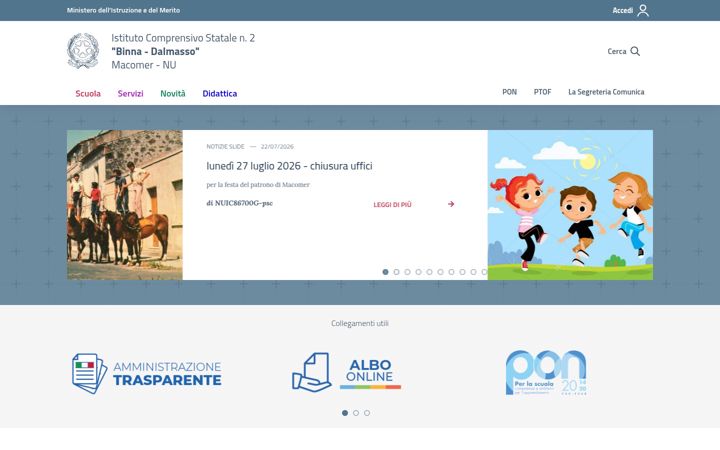Select the second news slider dot
720x450 pixels.
coord(396,272)
